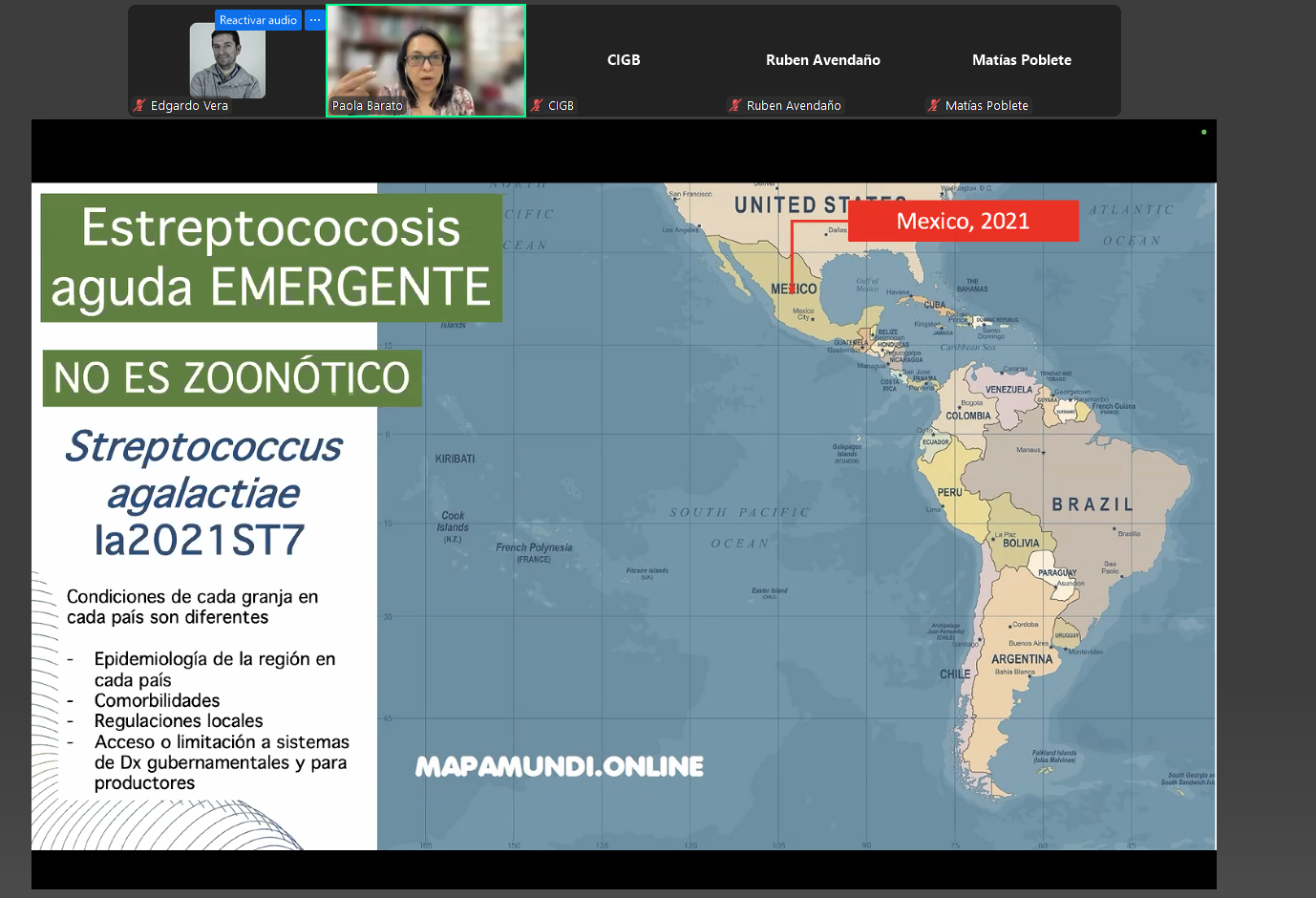Click the muted microphone icon beside the CIGB label
This screenshot has width=1316, height=898.
pyautogui.click(x=538, y=105)
